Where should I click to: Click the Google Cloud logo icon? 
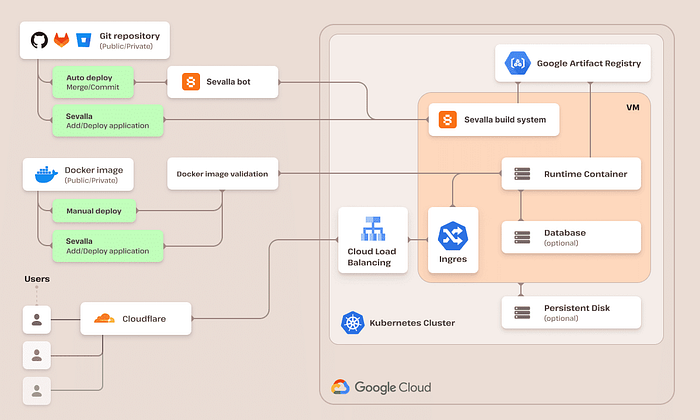[340, 387]
